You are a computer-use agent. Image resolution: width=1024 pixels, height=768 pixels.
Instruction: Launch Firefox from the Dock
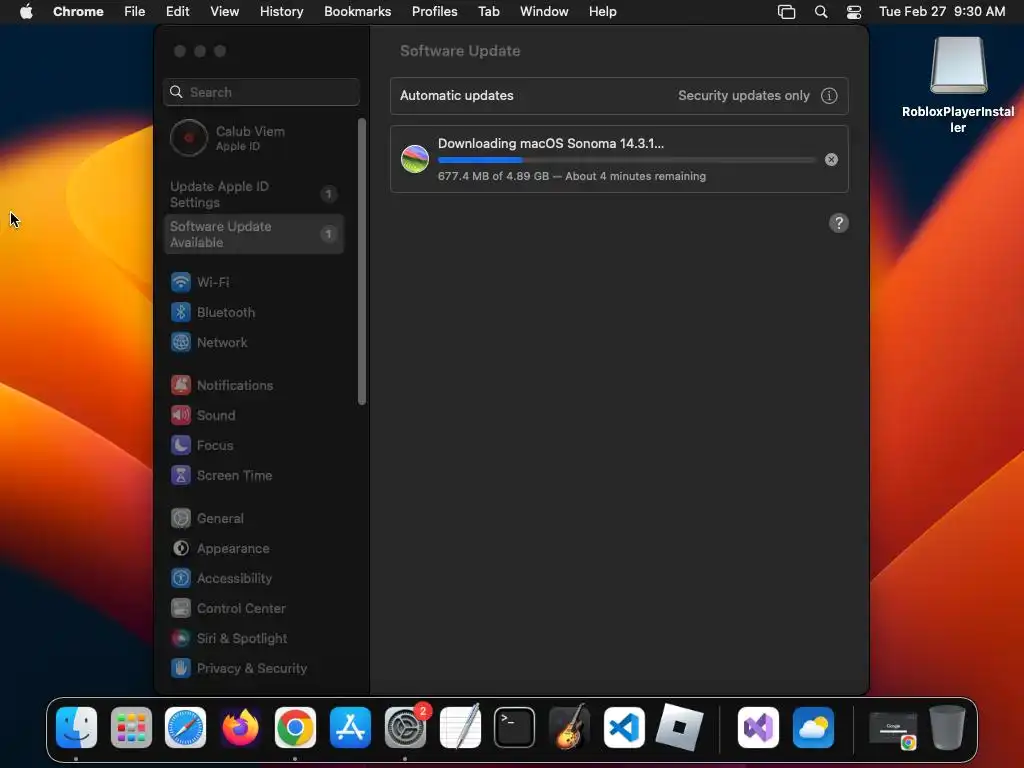pos(240,728)
